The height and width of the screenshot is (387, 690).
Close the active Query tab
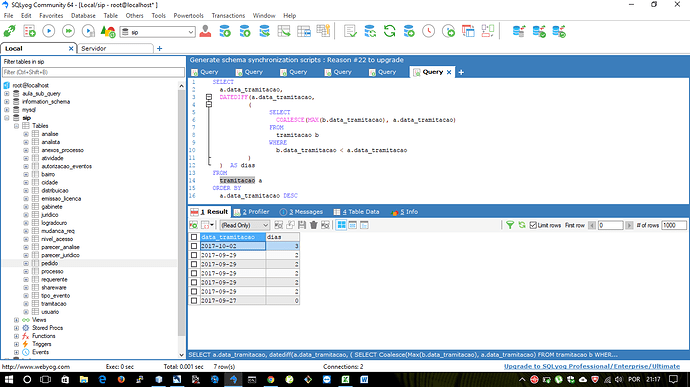(x=449, y=72)
